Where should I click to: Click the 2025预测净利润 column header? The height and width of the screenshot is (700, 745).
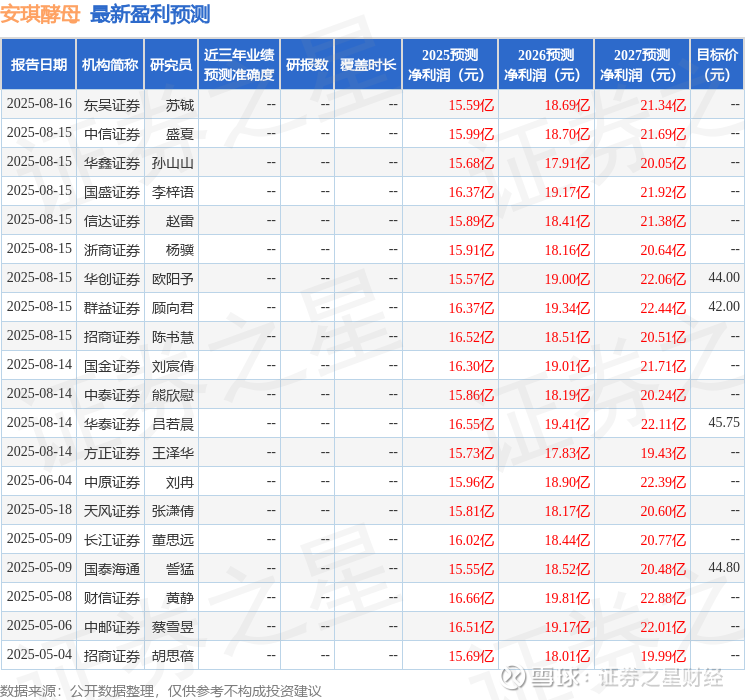(450, 65)
